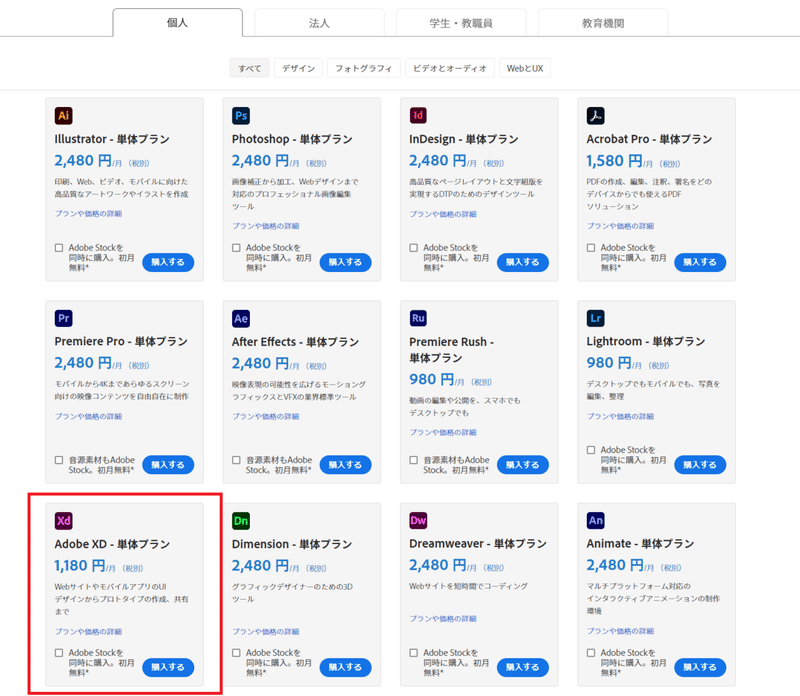Click the Dimension app icon

click(239, 520)
